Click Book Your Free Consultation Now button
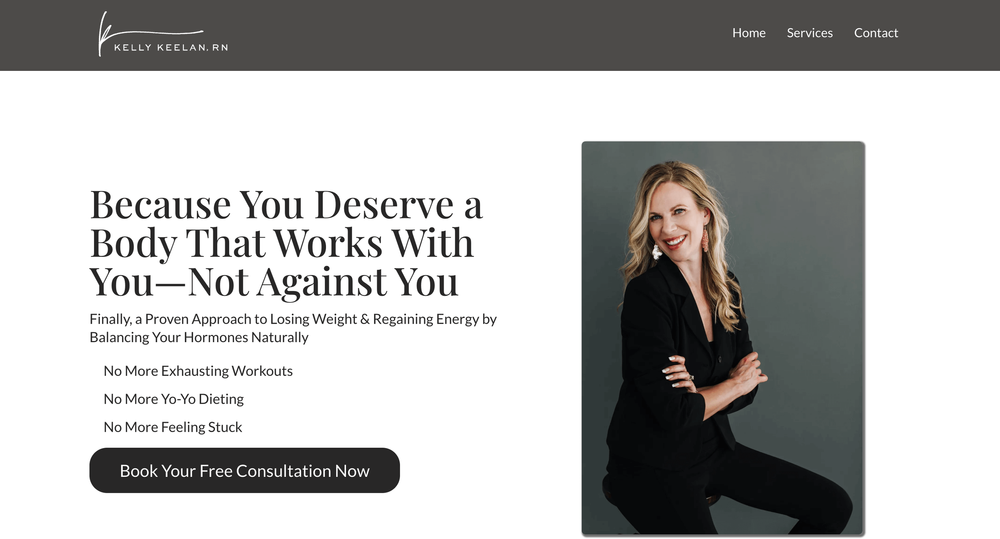 244,470
